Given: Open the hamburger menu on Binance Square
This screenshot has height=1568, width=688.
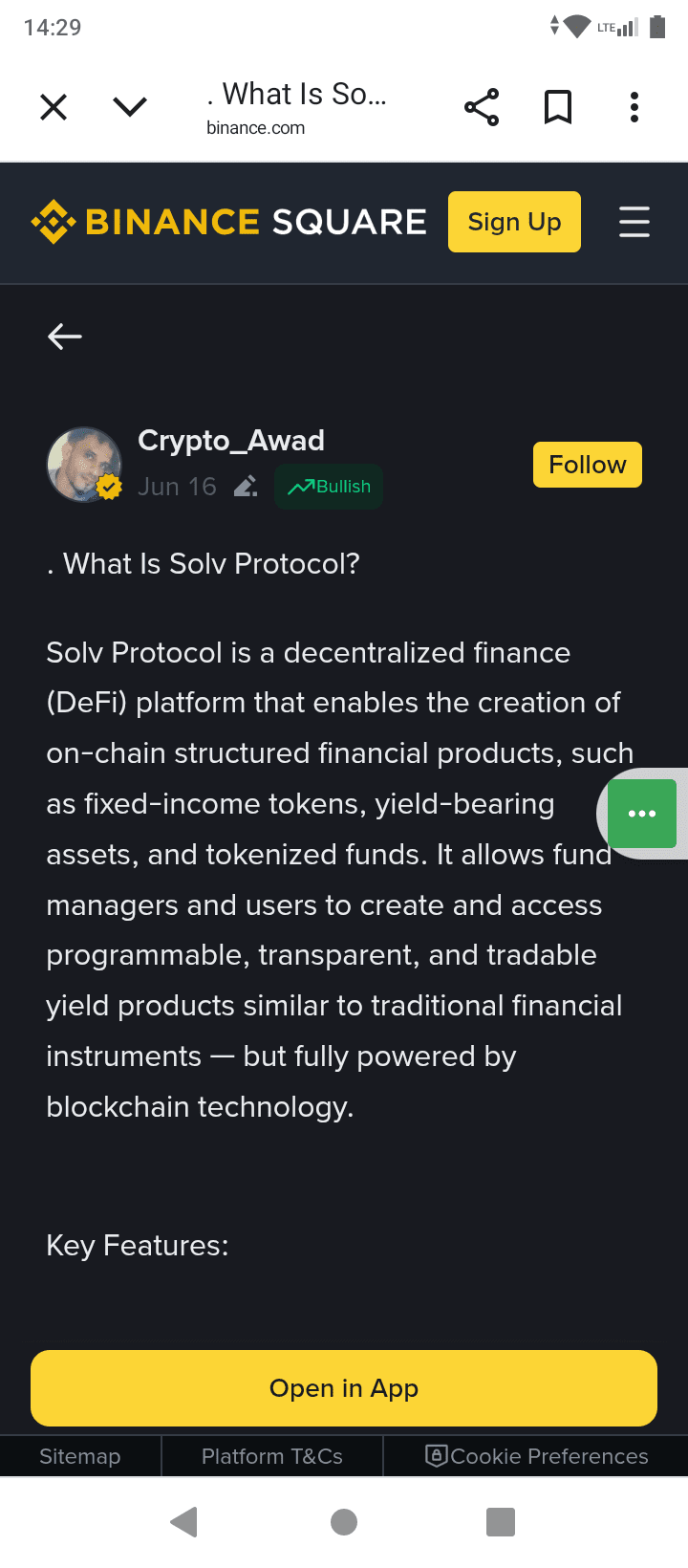Looking at the screenshot, I should [634, 222].
